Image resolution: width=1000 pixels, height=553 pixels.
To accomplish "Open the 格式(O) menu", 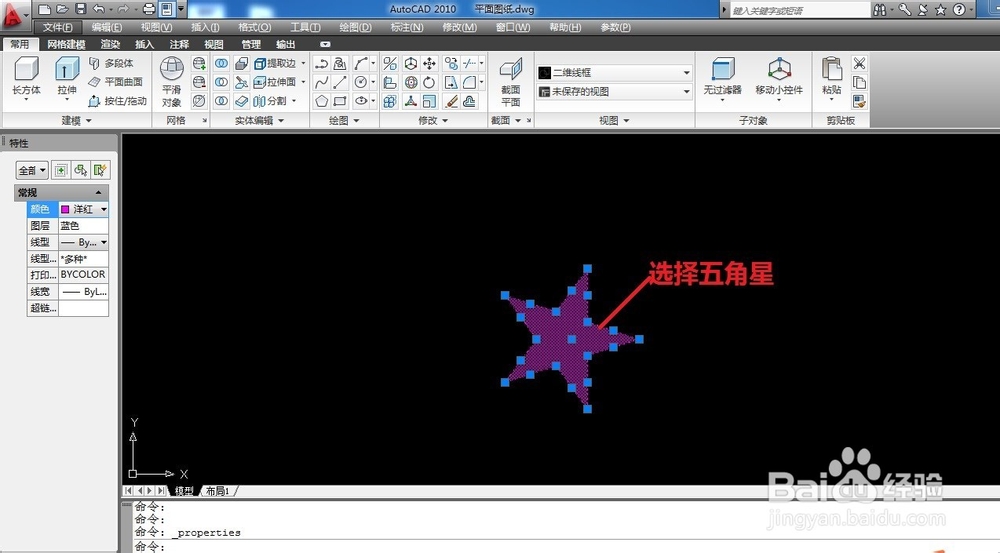I will click(x=254, y=27).
